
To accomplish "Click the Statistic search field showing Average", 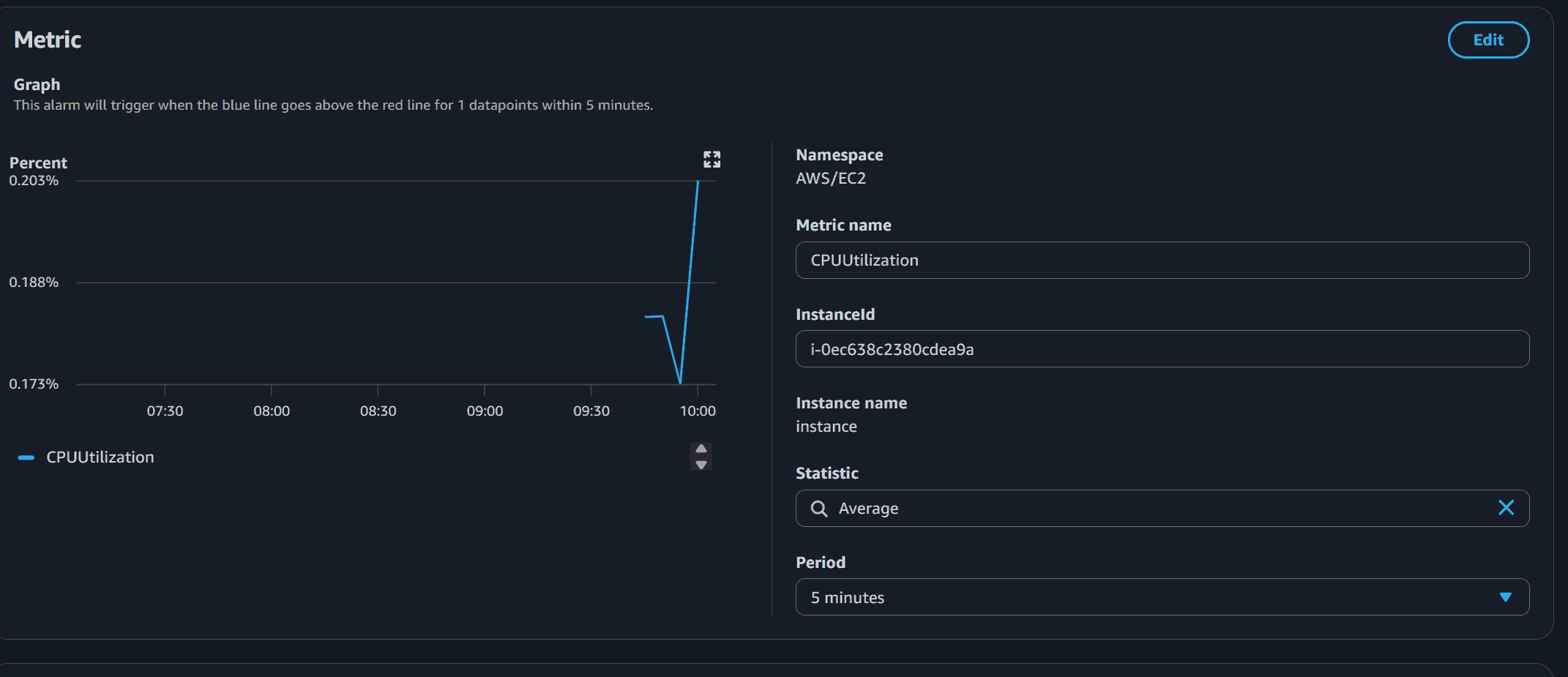I will [1162, 508].
